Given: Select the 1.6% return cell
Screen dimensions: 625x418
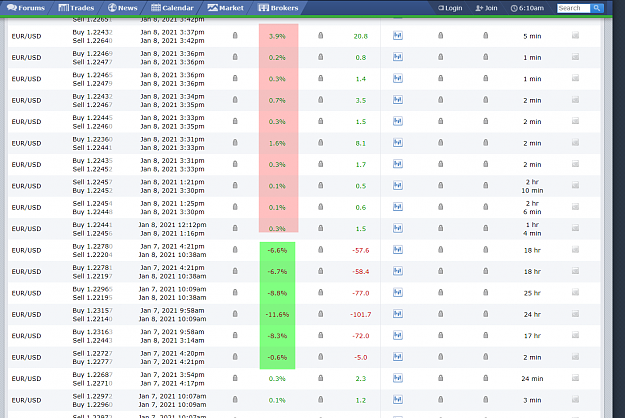Looking at the screenshot, I should pos(277,143).
